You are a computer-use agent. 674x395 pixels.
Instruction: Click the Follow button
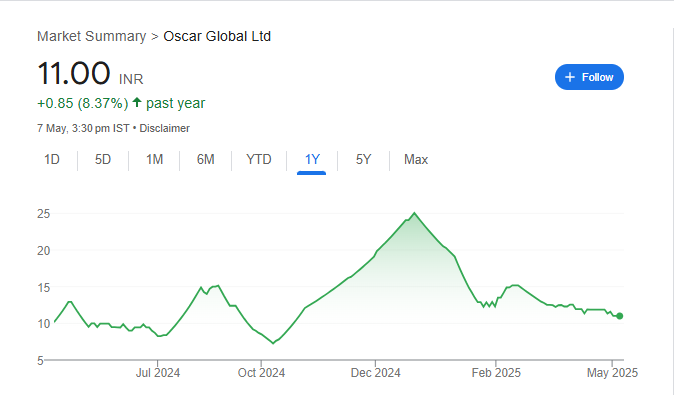tap(589, 77)
